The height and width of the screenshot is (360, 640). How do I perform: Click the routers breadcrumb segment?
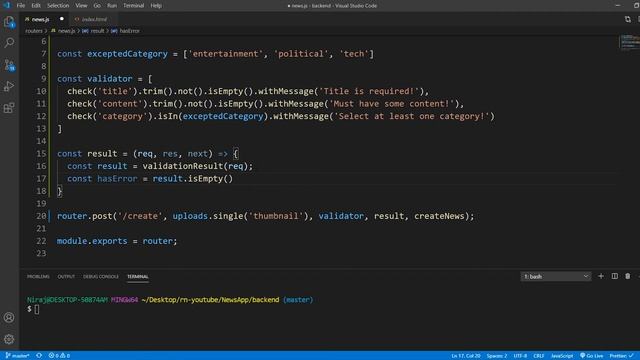pyautogui.click(x=34, y=31)
